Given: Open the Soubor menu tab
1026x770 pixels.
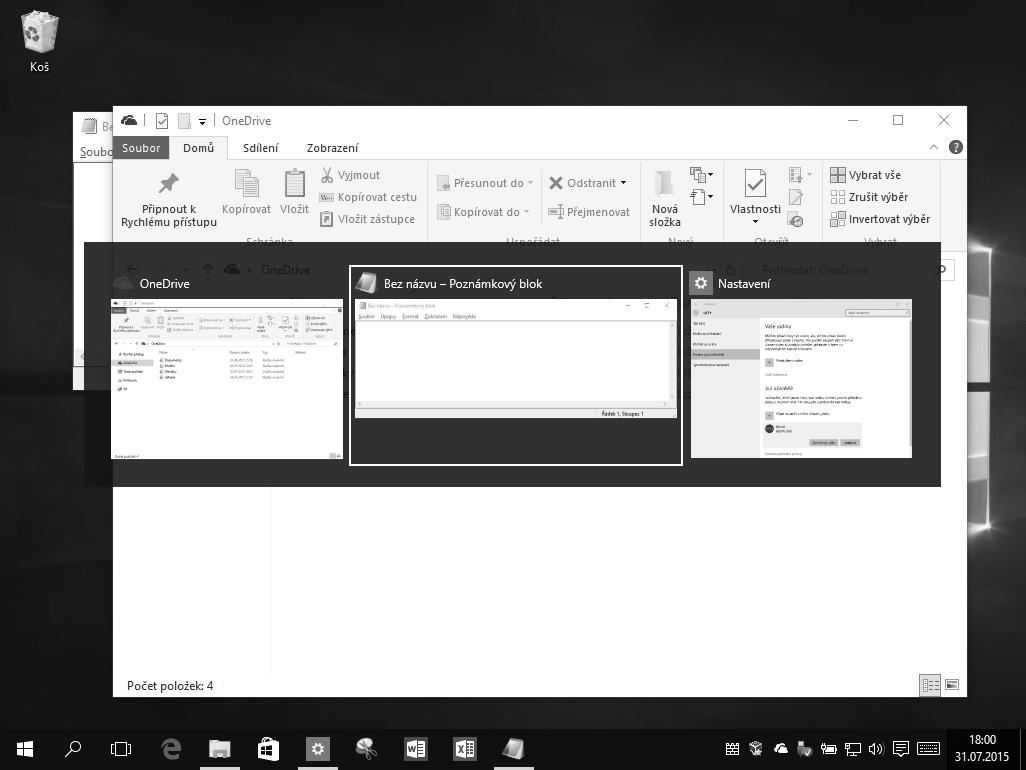Looking at the screenshot, I should coord(141,148).
